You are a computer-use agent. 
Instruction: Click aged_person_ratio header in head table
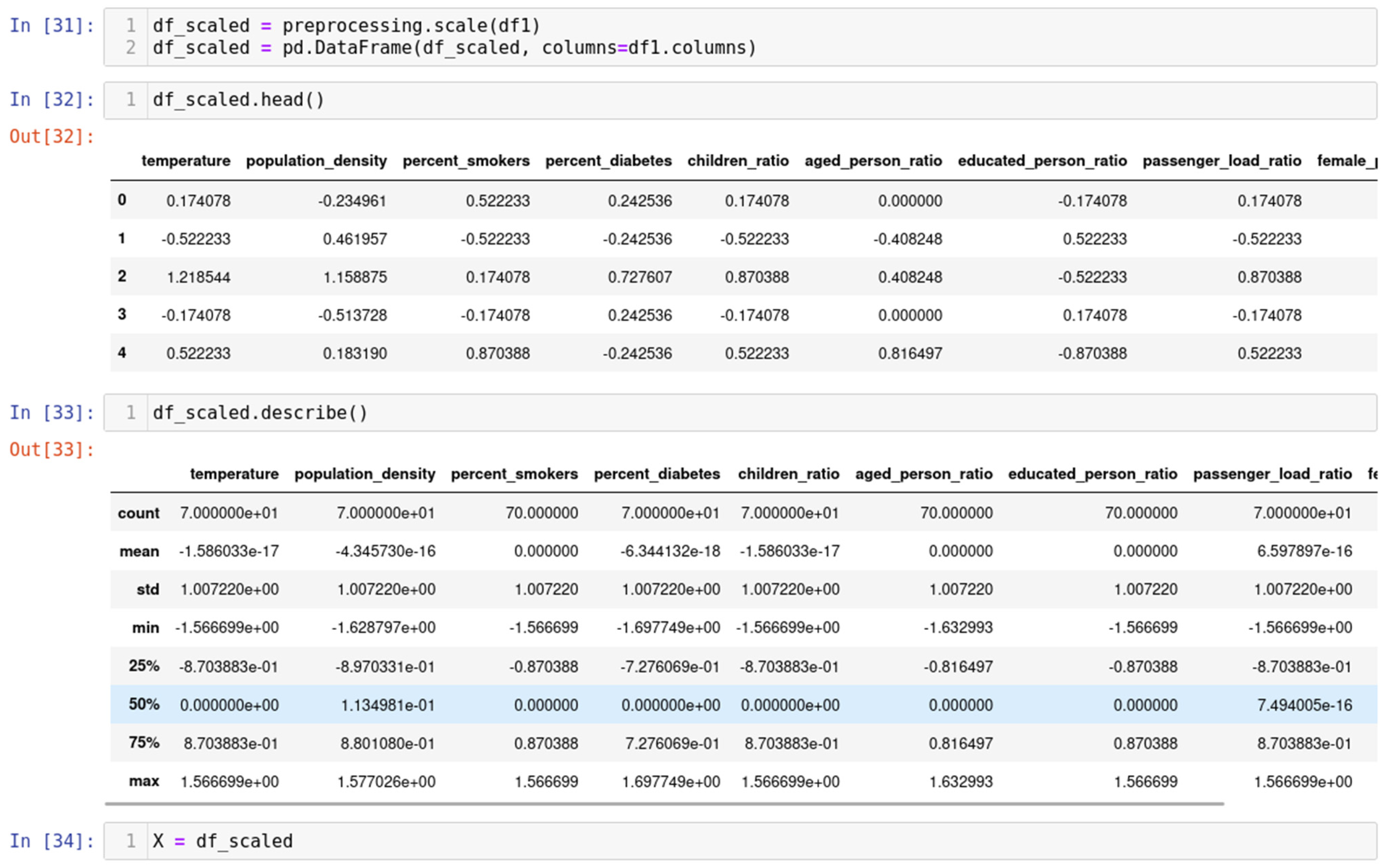[x=873, y=161]
